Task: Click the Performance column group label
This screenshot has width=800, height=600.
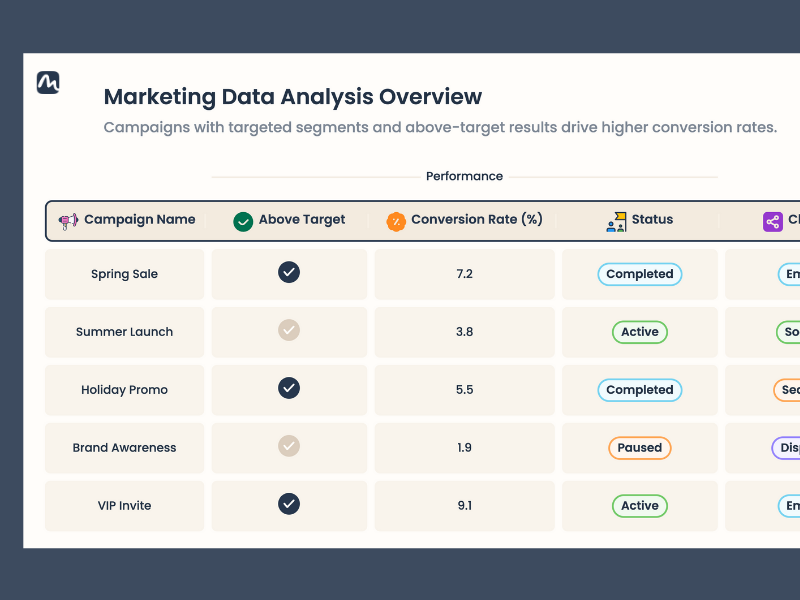Action: (x=464, y=176)
